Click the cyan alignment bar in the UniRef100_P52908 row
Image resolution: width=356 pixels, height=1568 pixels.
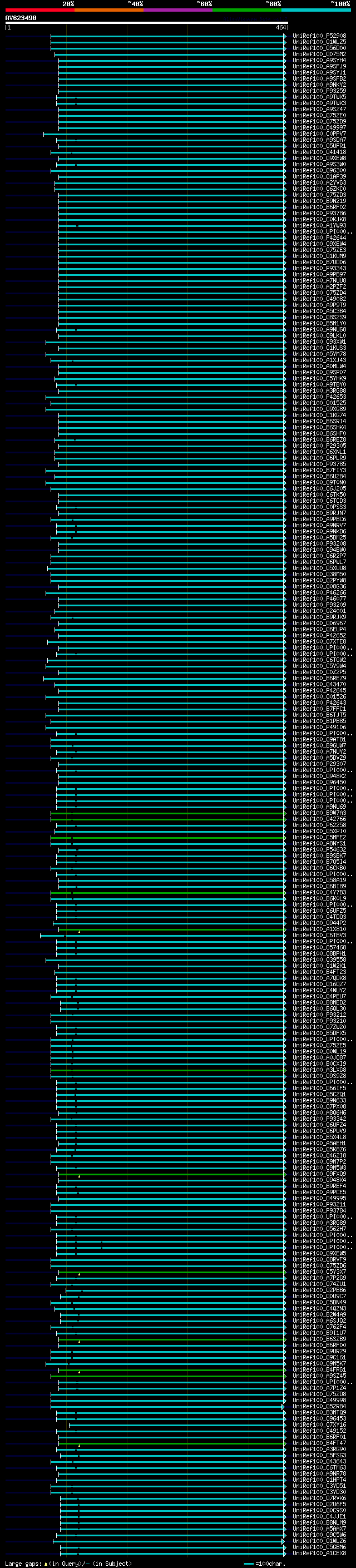(x=168, y=36)
